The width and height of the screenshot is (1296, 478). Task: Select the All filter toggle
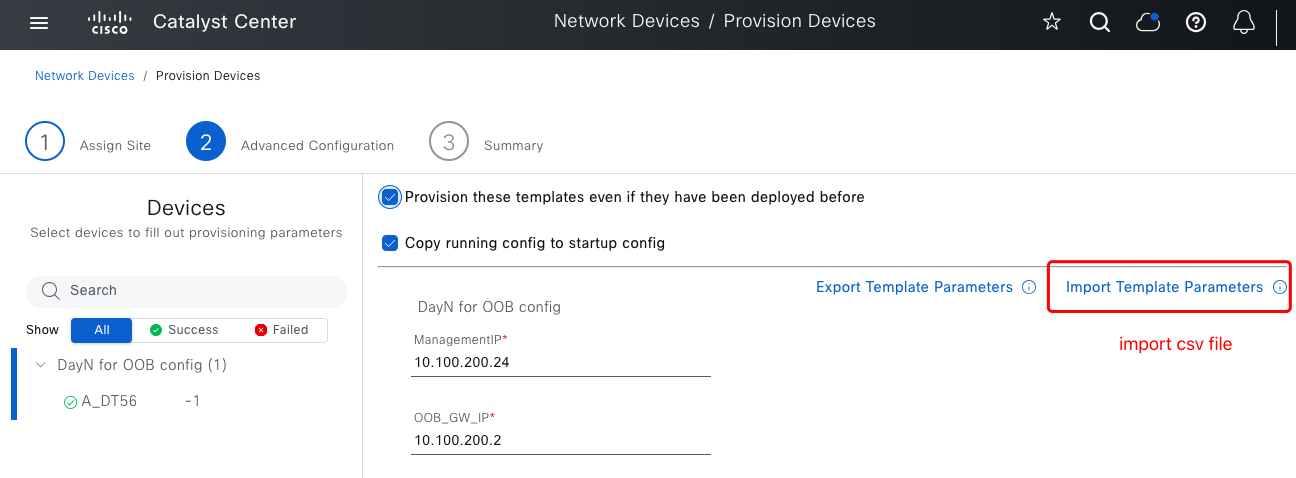click(102, 330)
